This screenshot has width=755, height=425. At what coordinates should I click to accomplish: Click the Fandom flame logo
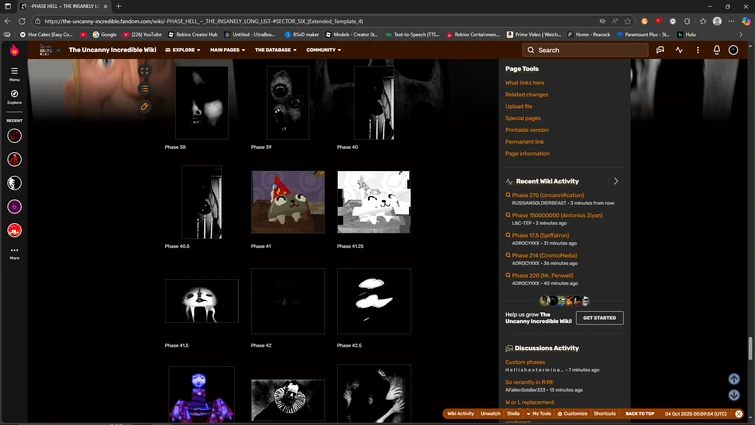14,50
